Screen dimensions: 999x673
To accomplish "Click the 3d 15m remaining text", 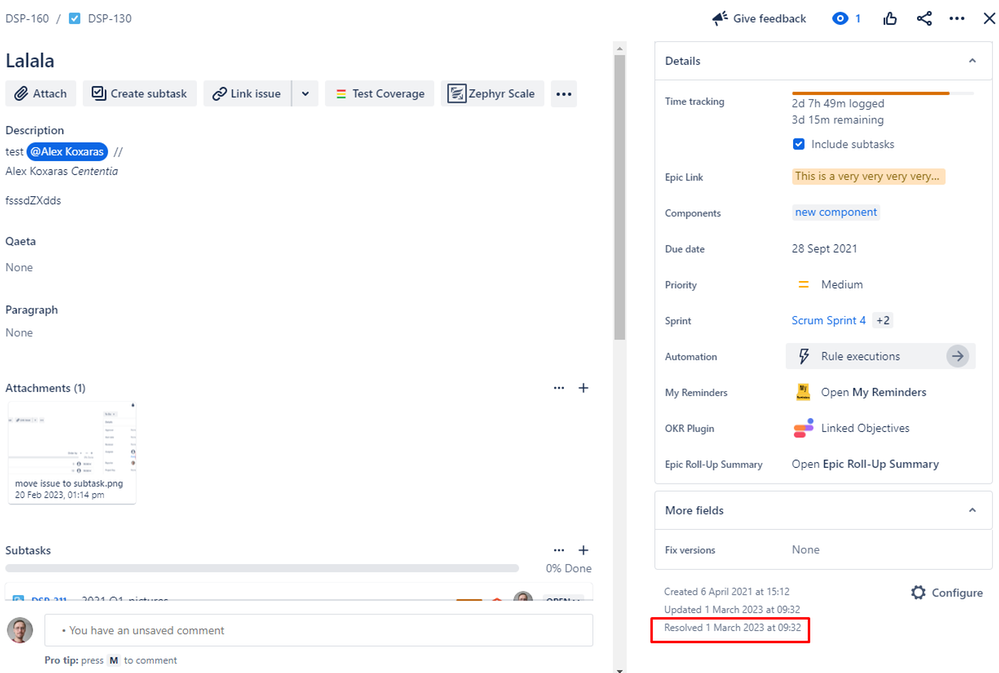I will (838, 120).
